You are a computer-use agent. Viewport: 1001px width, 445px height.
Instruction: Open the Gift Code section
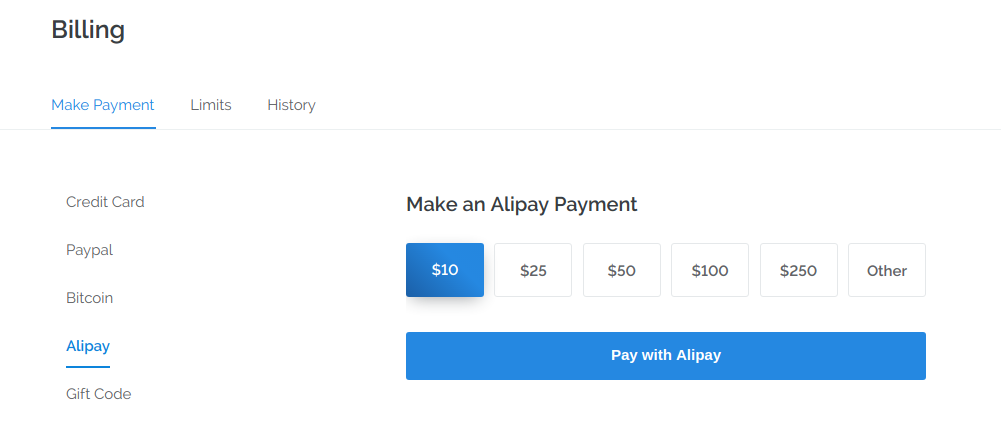pos(98,394)
